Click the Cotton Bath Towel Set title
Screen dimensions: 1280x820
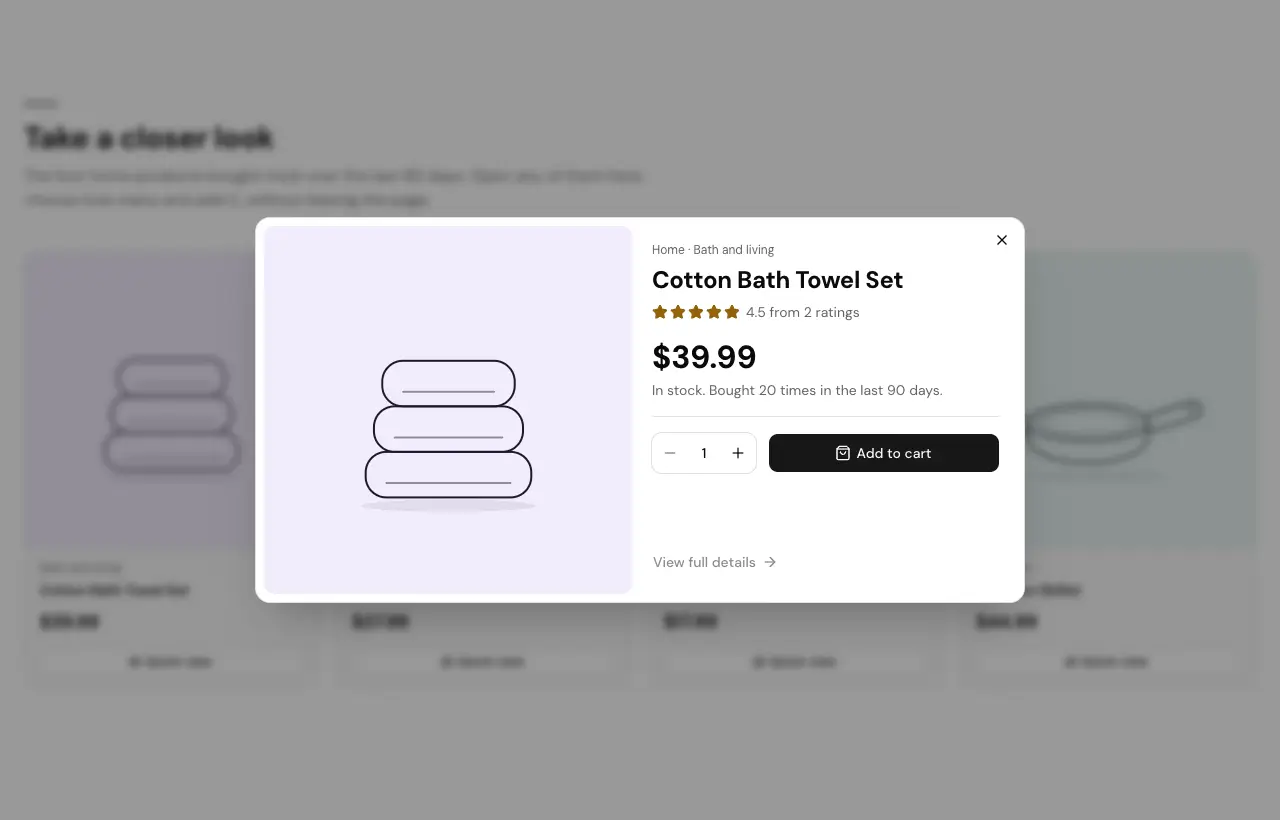(777, 280)
